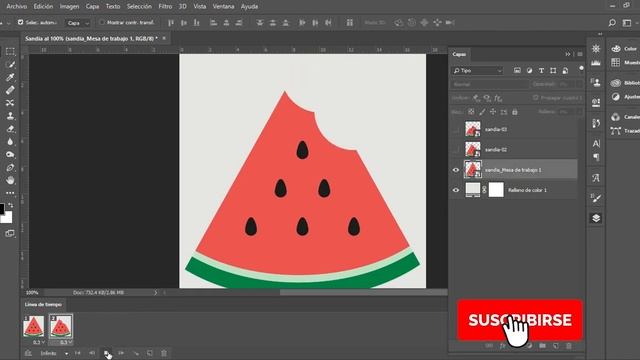640x360 pixels.
Task: Toggle layer filtering on/off switch
Action: (x=581, y=69)
